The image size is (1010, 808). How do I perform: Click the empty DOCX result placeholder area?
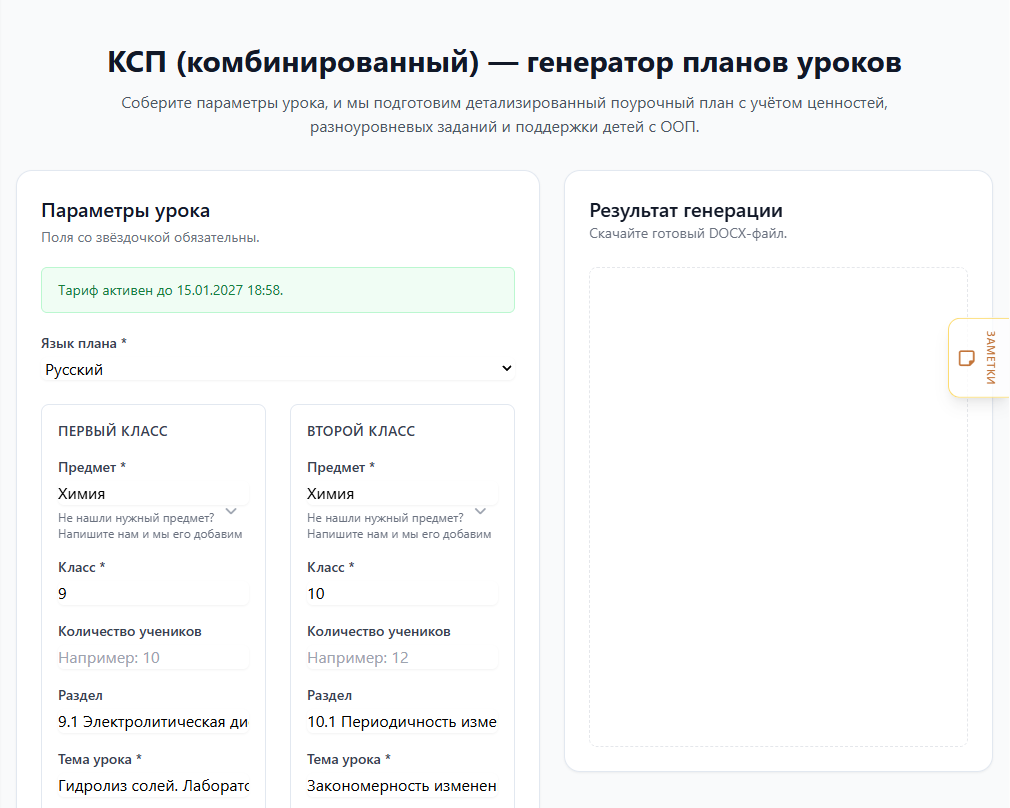click(x=778, y=507)
